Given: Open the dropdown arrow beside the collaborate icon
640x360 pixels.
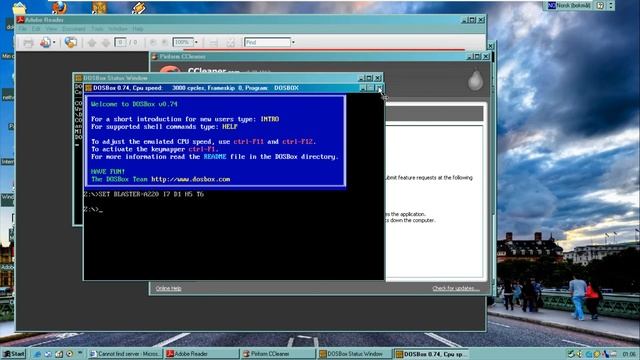Looking at the screenshot, I should click(54, 42).
